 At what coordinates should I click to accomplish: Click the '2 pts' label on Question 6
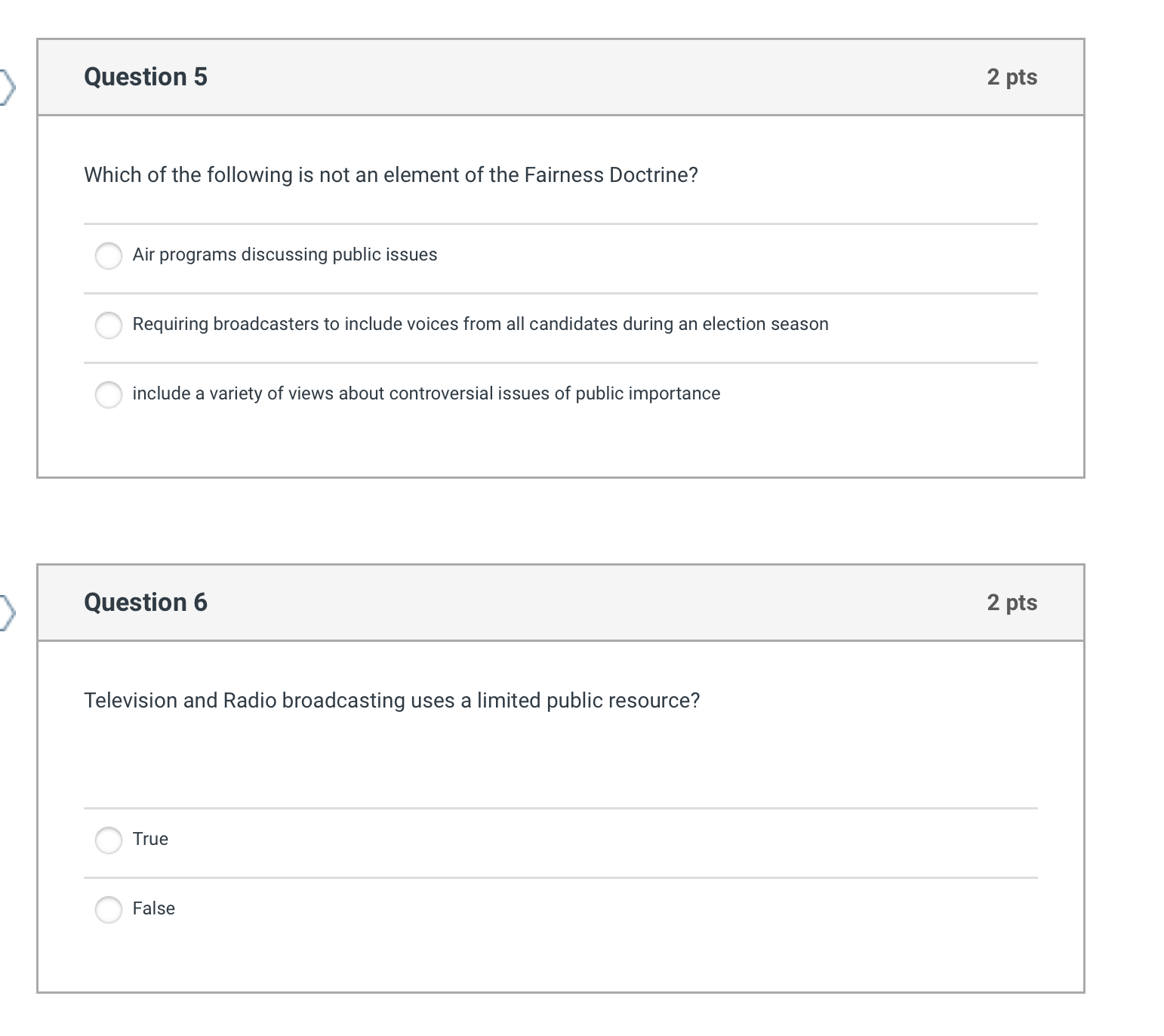1012,603
